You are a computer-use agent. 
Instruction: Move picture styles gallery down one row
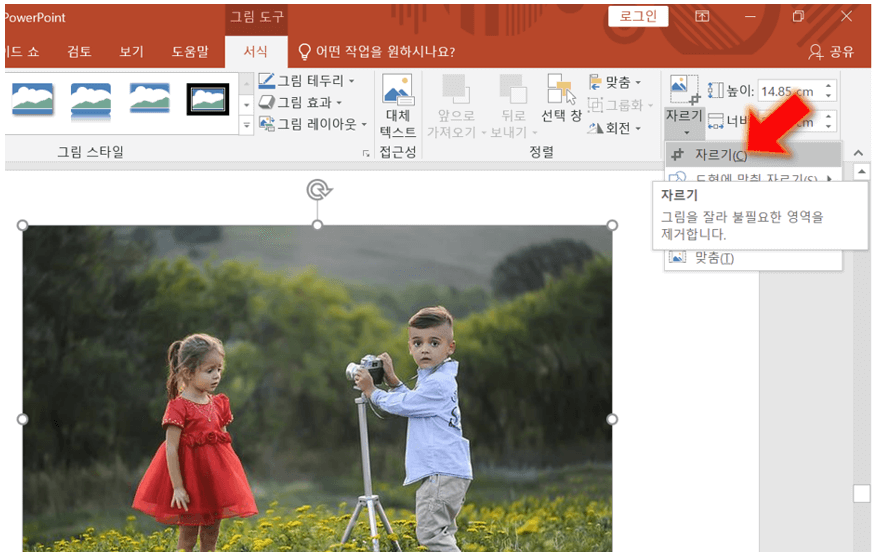[x=246, y=104]
